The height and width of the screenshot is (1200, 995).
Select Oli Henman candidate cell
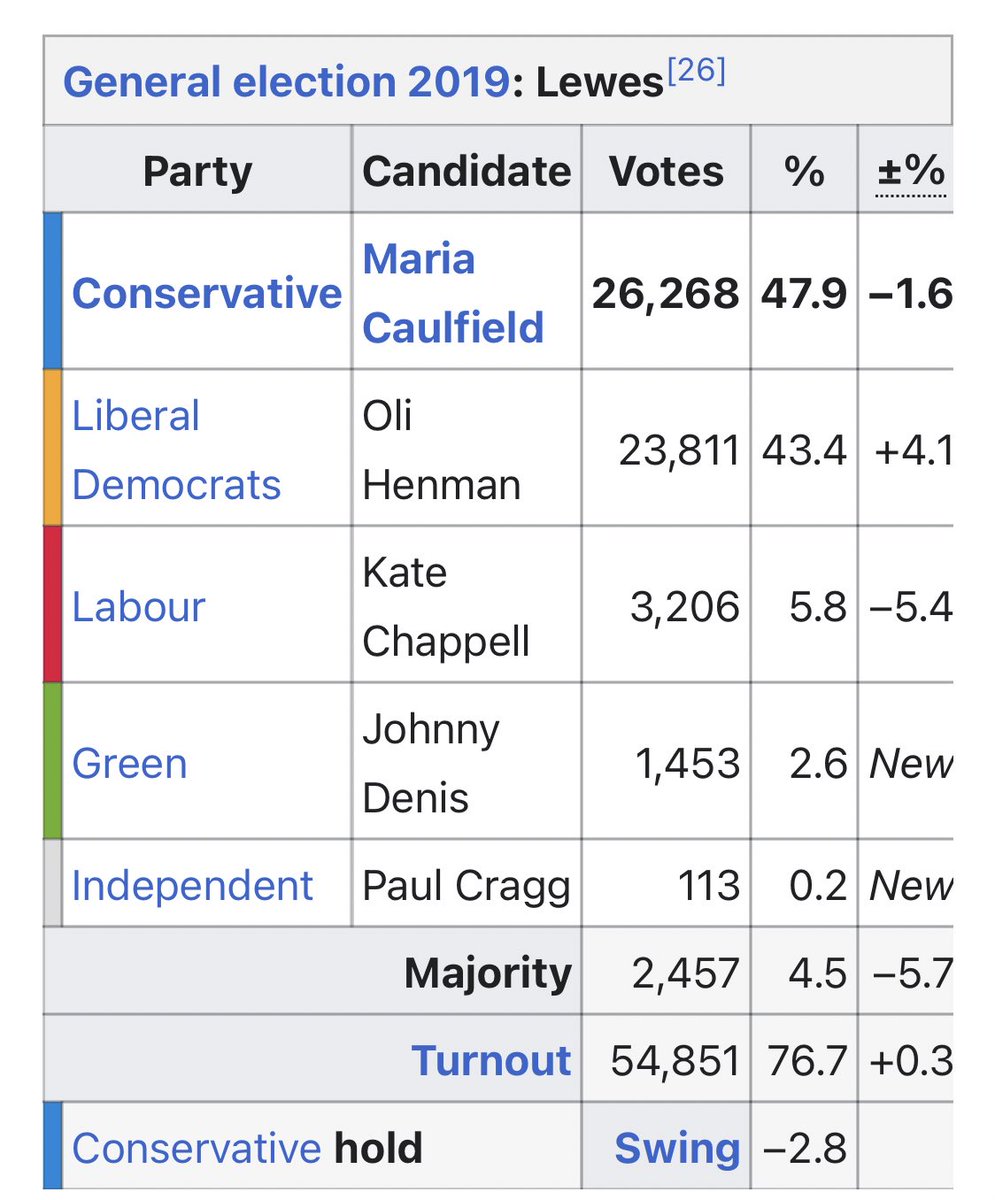pyautogui.click(x=466, y=449)
